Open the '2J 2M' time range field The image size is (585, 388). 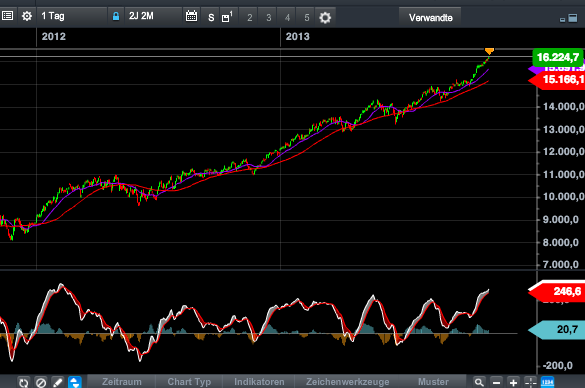point(153,16)
